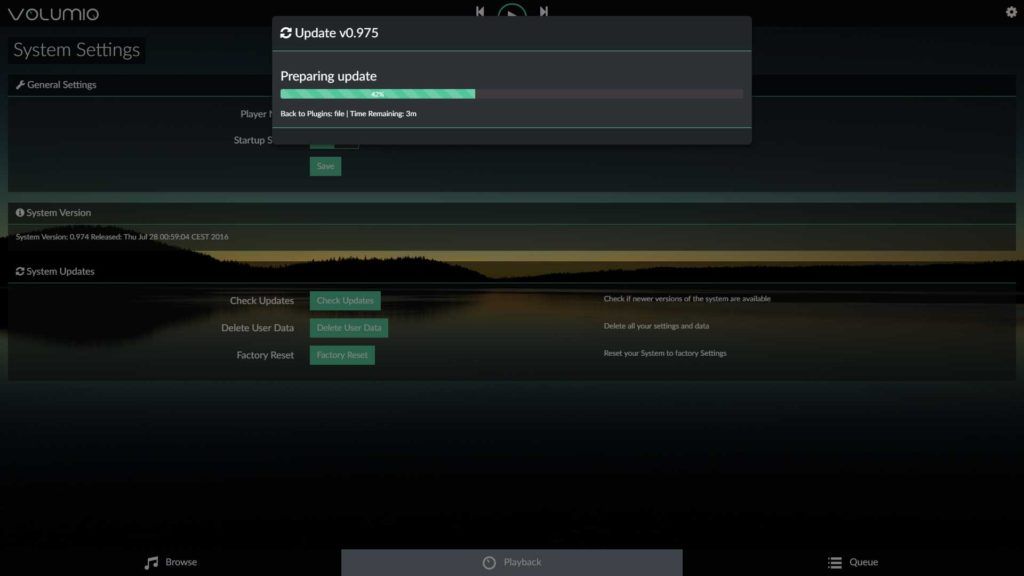Click the refresh icon beside Update v0.975
The width and height of the screenshot is (1024, 576).
[286, 33]
